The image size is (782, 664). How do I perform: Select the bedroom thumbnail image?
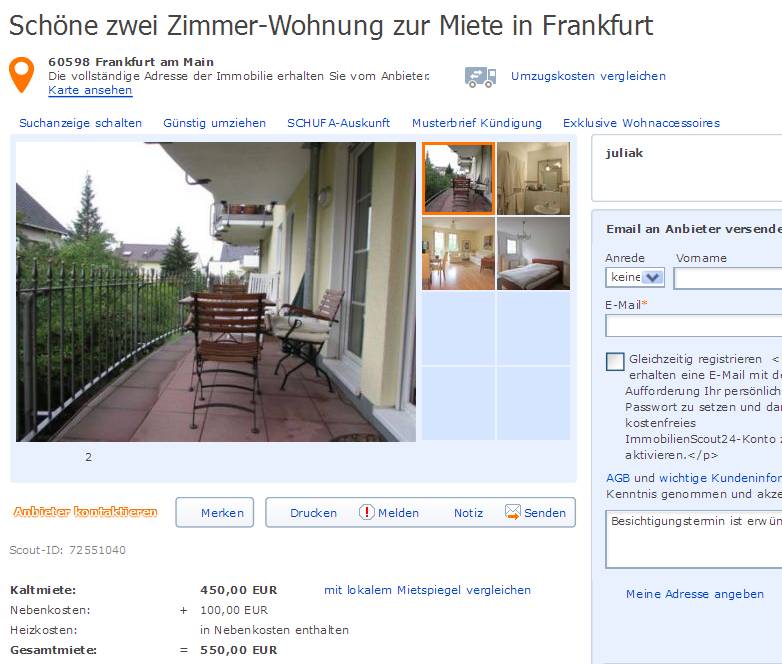(533, 253)
